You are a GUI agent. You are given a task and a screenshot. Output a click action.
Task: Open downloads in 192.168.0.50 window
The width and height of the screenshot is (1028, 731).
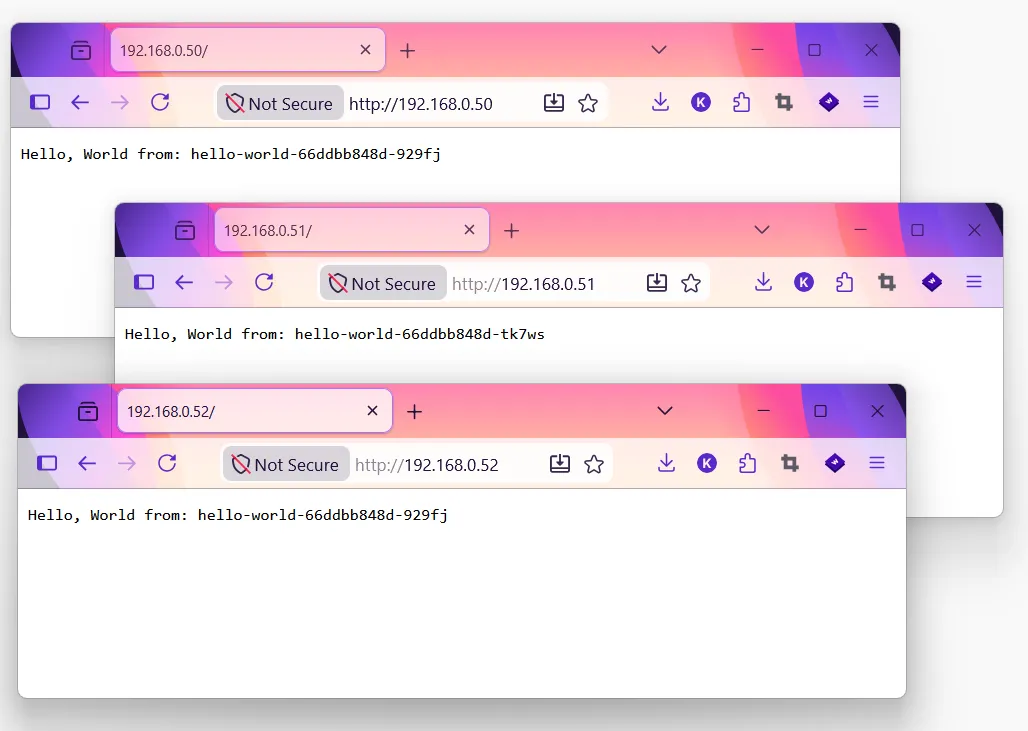(x=660, y=102)
